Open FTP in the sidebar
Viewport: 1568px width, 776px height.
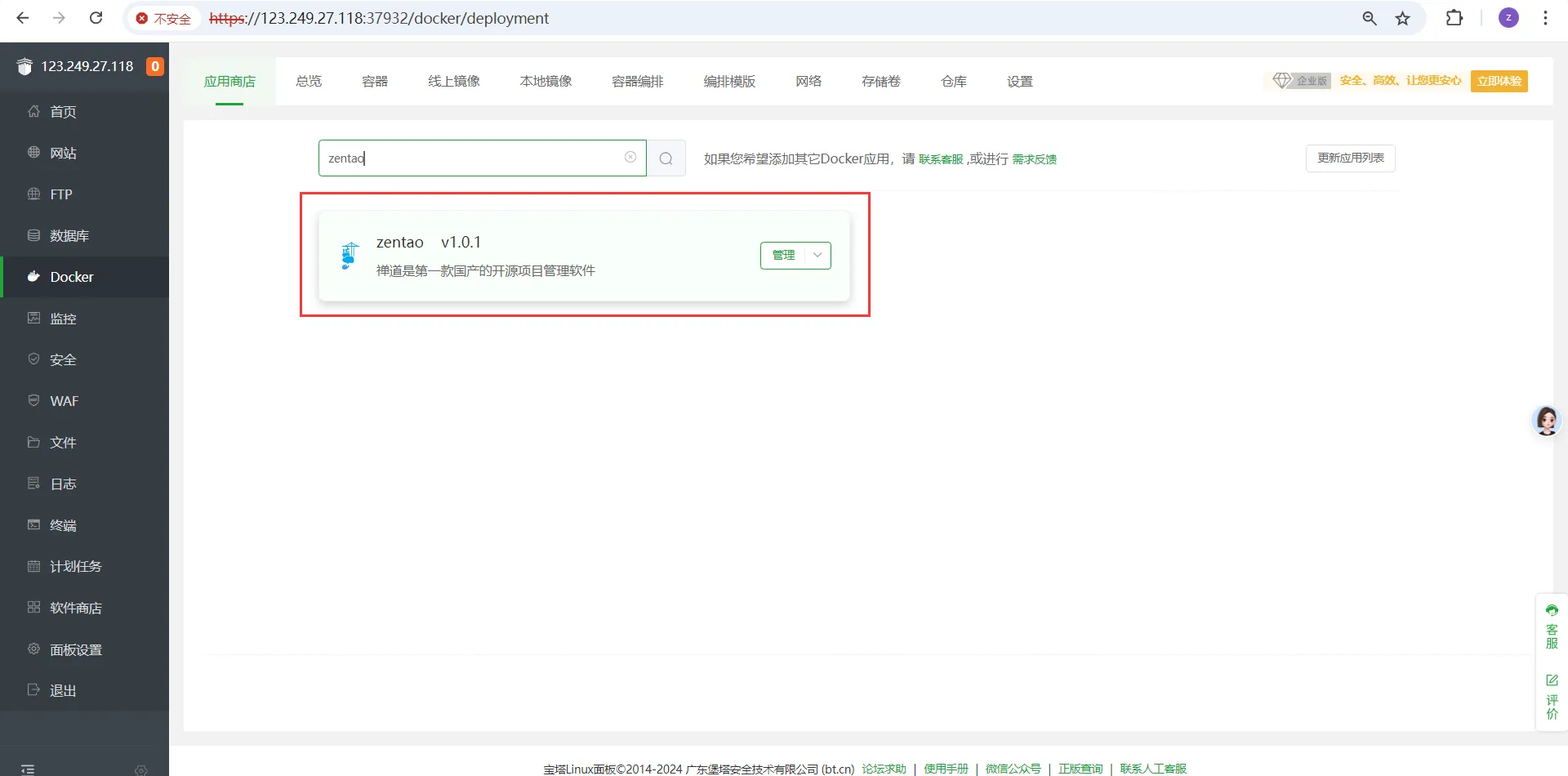pos(85,194)
